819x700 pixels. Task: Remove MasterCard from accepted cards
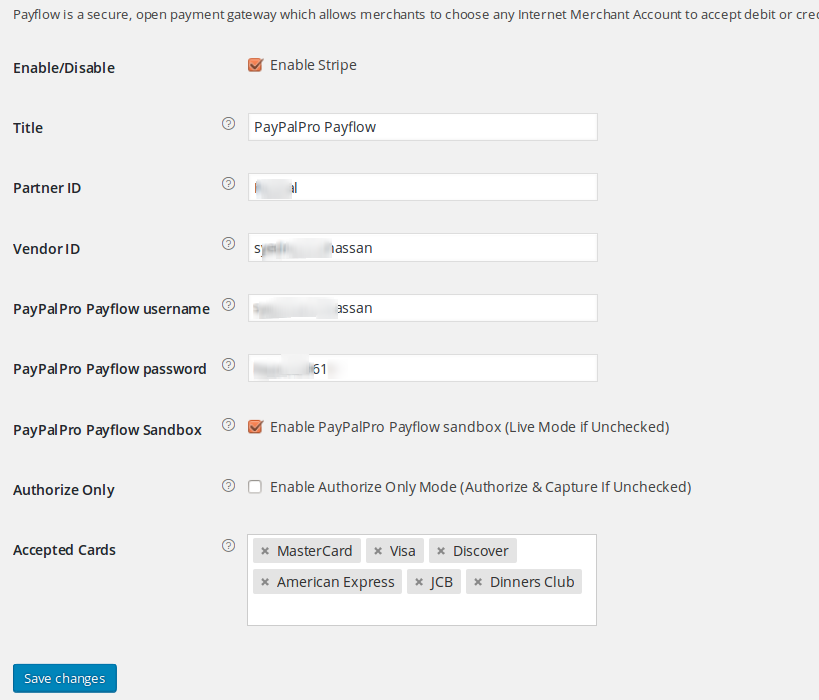pos(265,551)
